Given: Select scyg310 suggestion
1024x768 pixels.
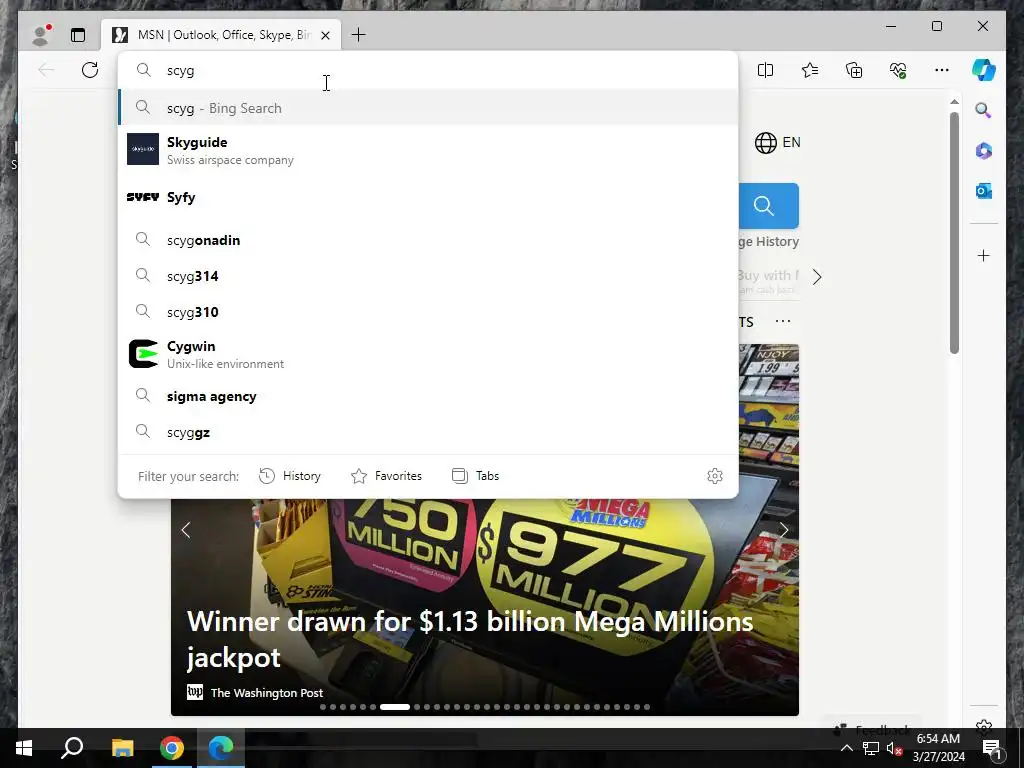Looking at the screenshot, I should click(428, 312).
